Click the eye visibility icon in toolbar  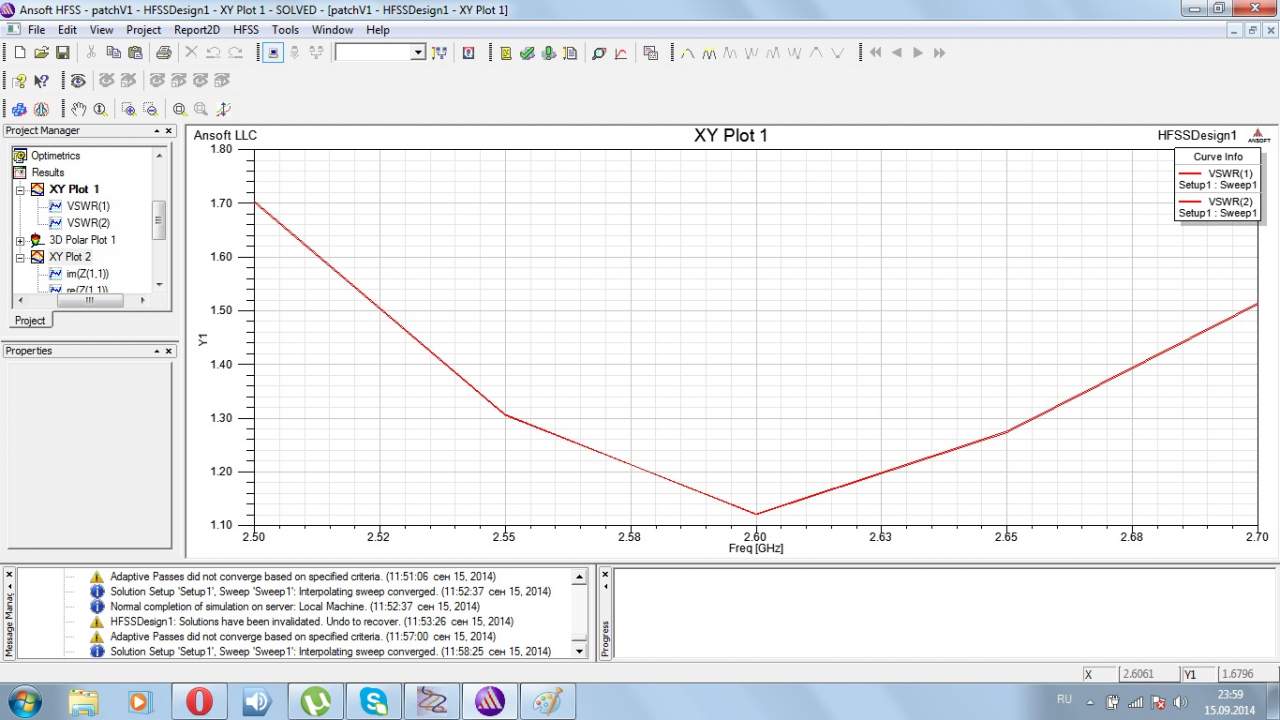click(77, 81)
